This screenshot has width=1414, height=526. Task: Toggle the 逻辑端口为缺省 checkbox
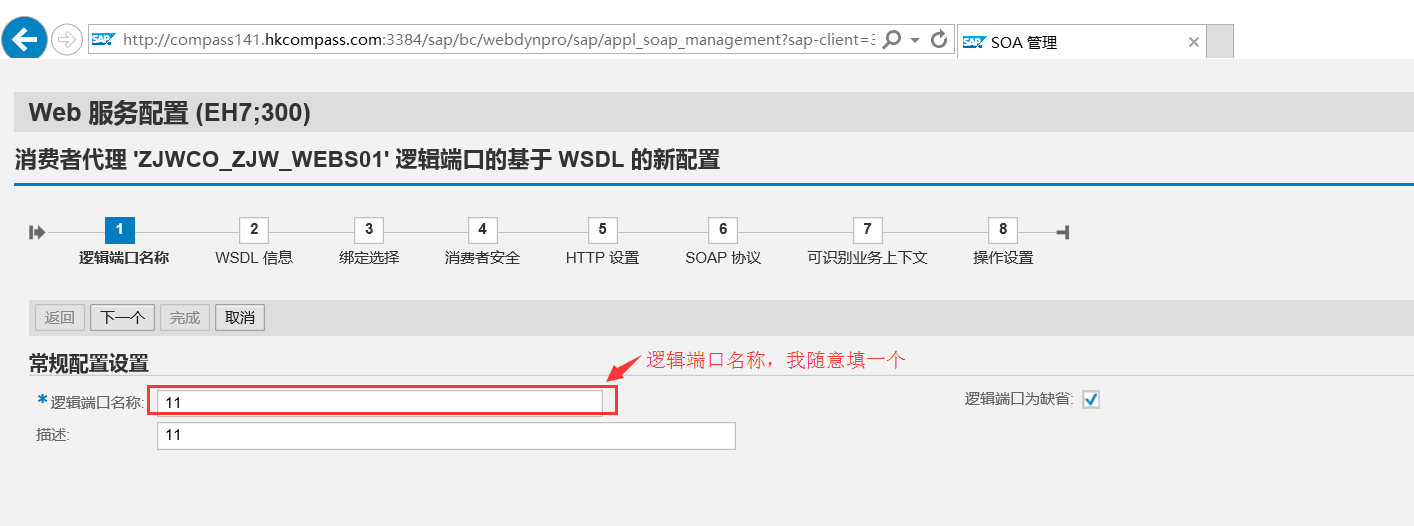pos(1091,399)
